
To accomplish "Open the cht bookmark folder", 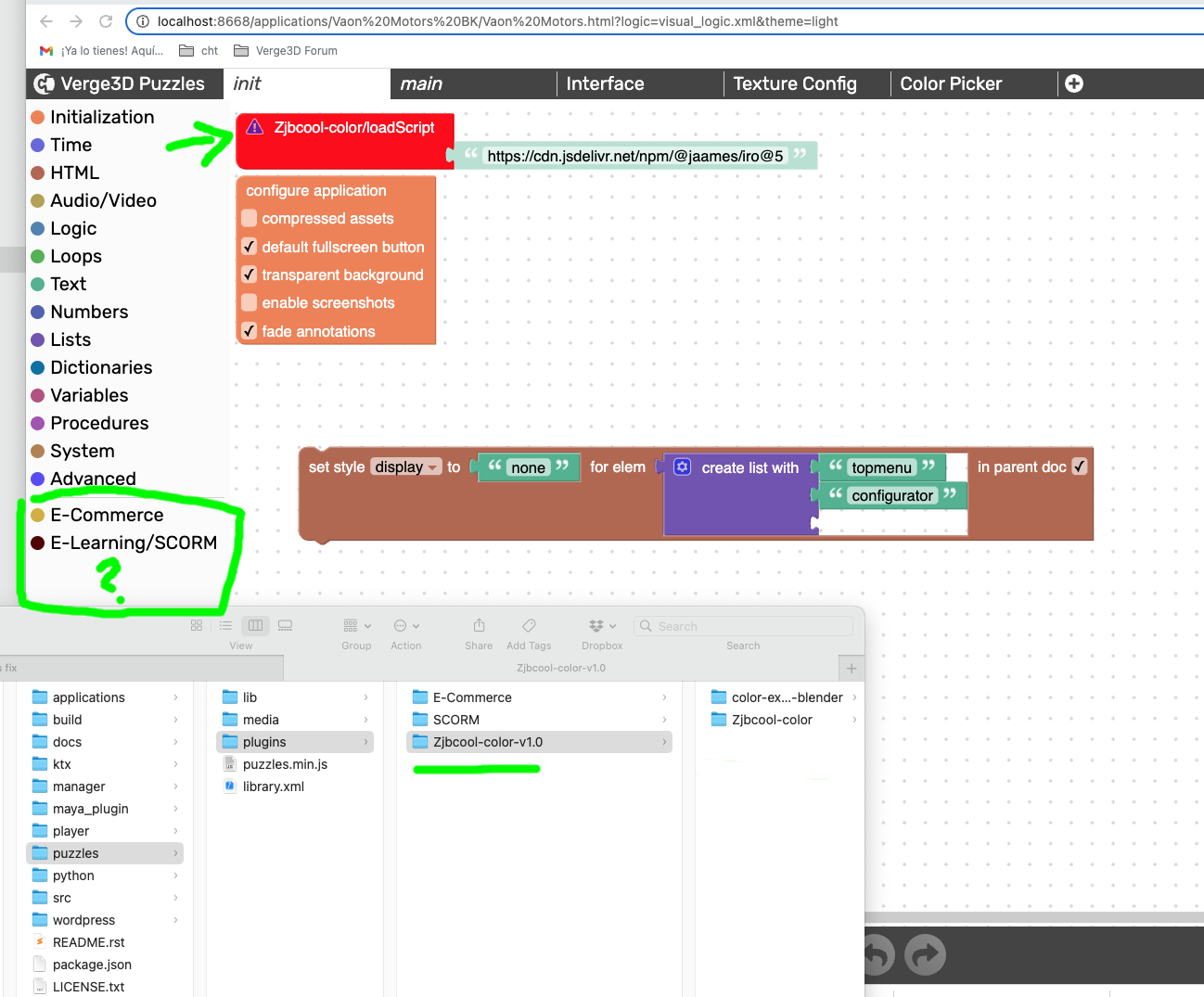I will (x=199, y=51).
